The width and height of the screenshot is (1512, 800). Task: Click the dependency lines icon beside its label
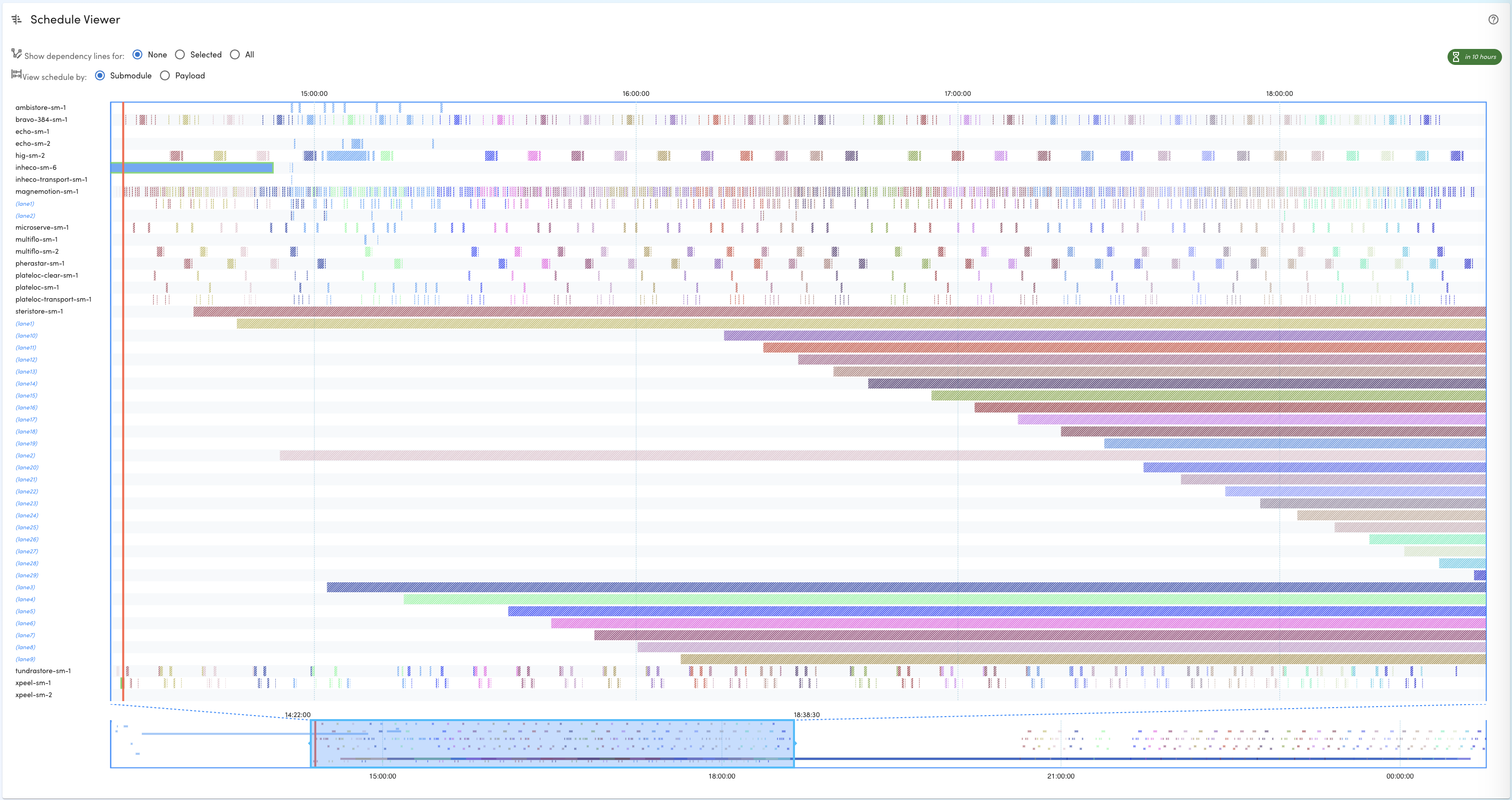(16, 53)
